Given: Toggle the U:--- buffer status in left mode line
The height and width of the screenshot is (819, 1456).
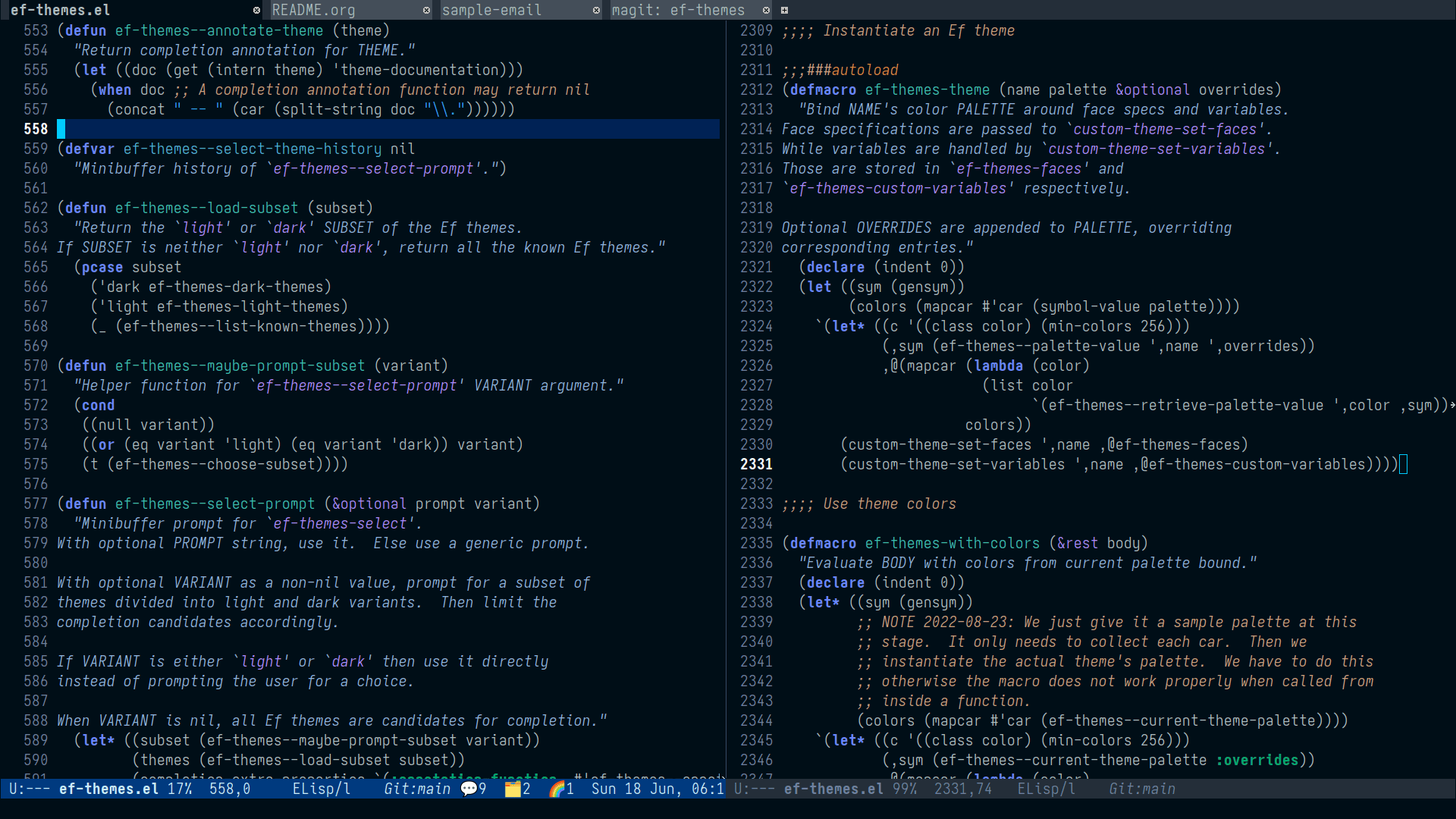Looking at the screenshot, I should 30,789.
